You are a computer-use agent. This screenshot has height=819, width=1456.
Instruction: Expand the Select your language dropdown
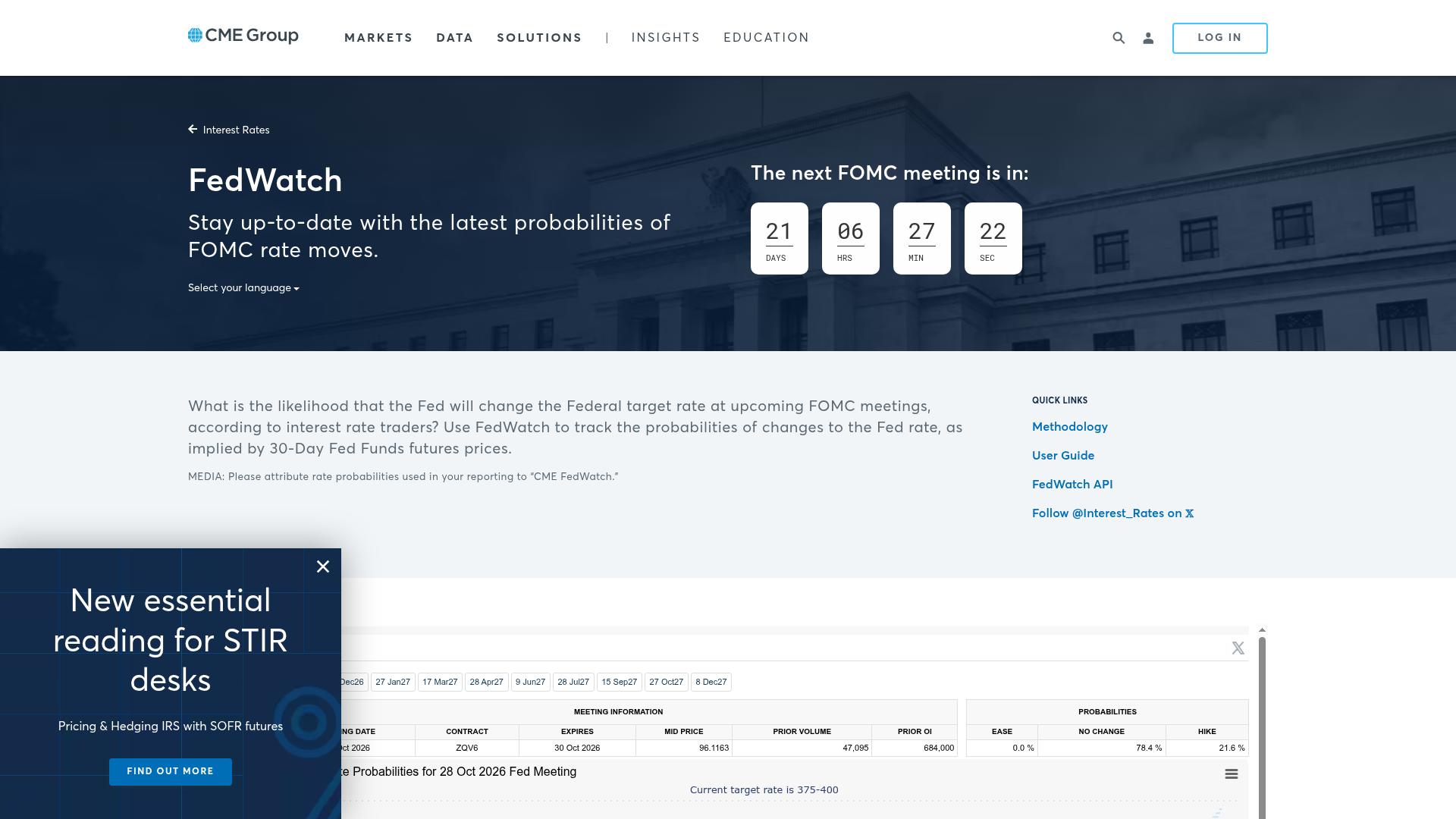click(243, 288)
